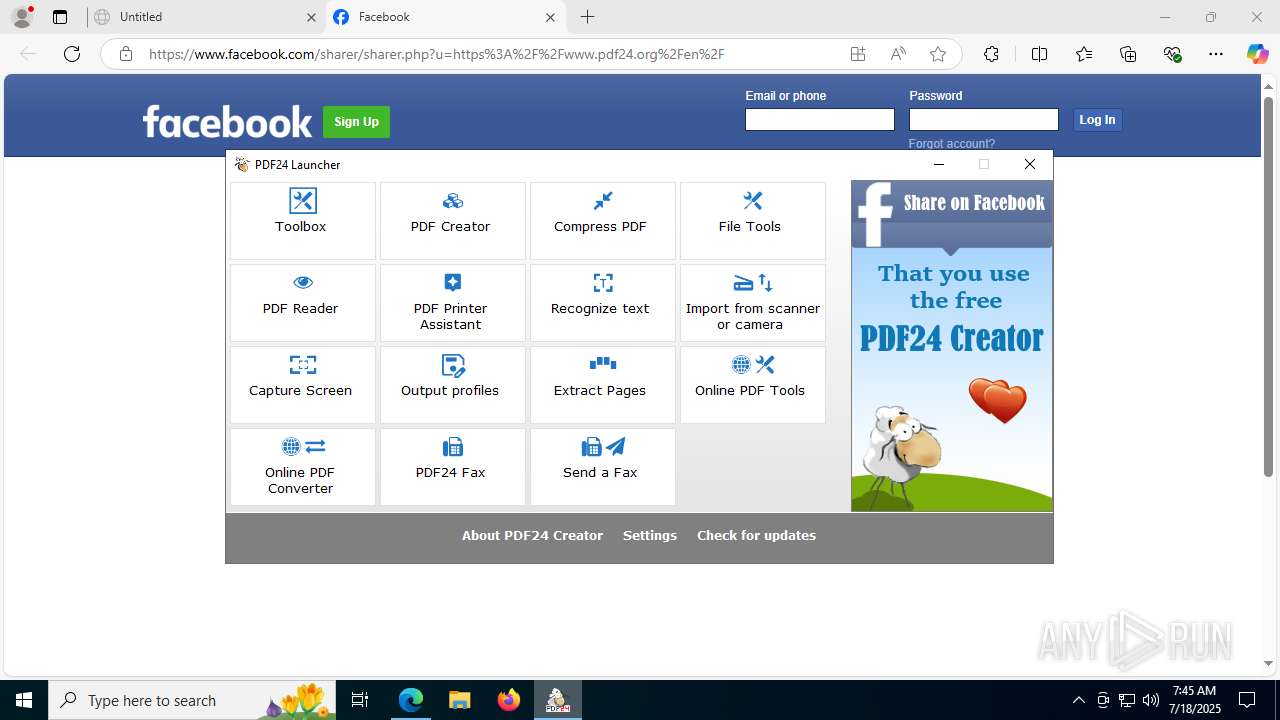1280x720 pixels.
Task: Open the Extract Pages tool
Action: [x=602, y=385]
